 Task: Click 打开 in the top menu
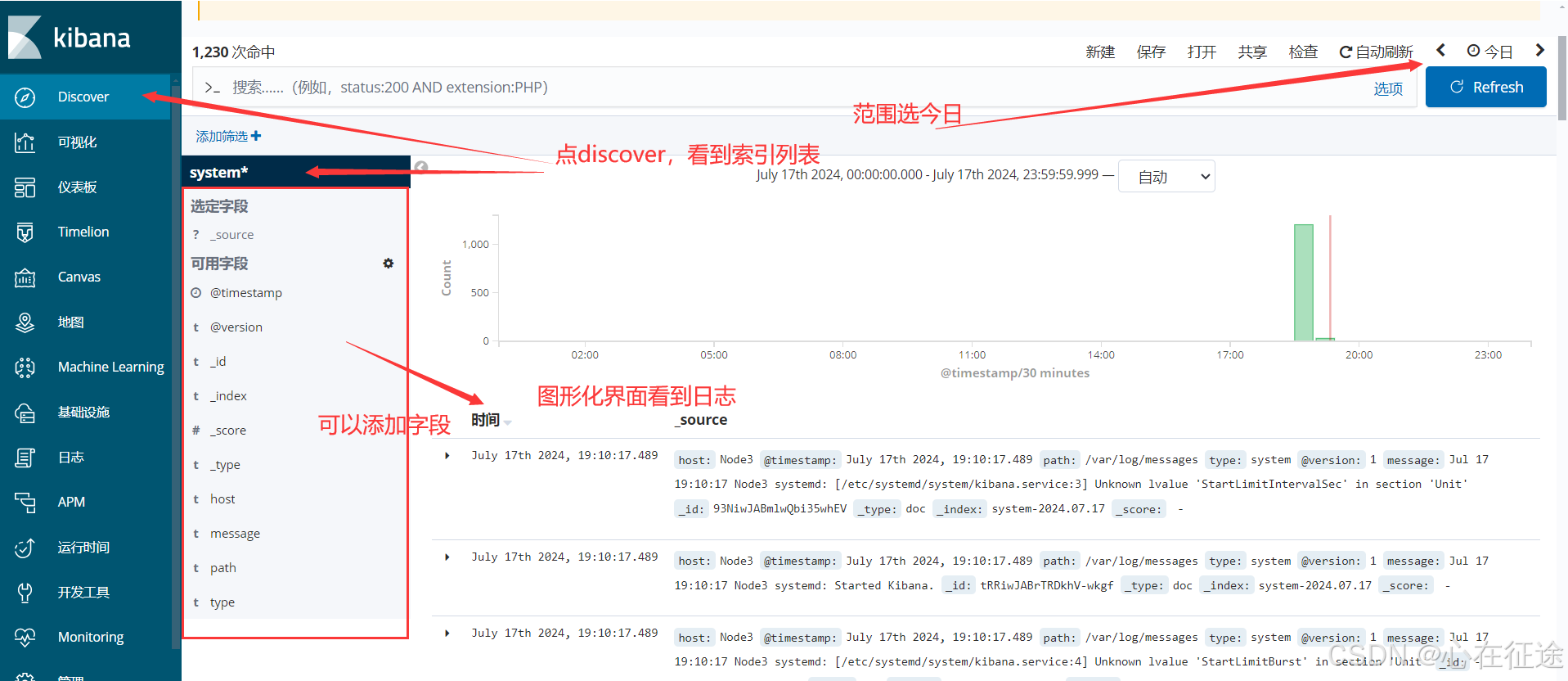1202,52
